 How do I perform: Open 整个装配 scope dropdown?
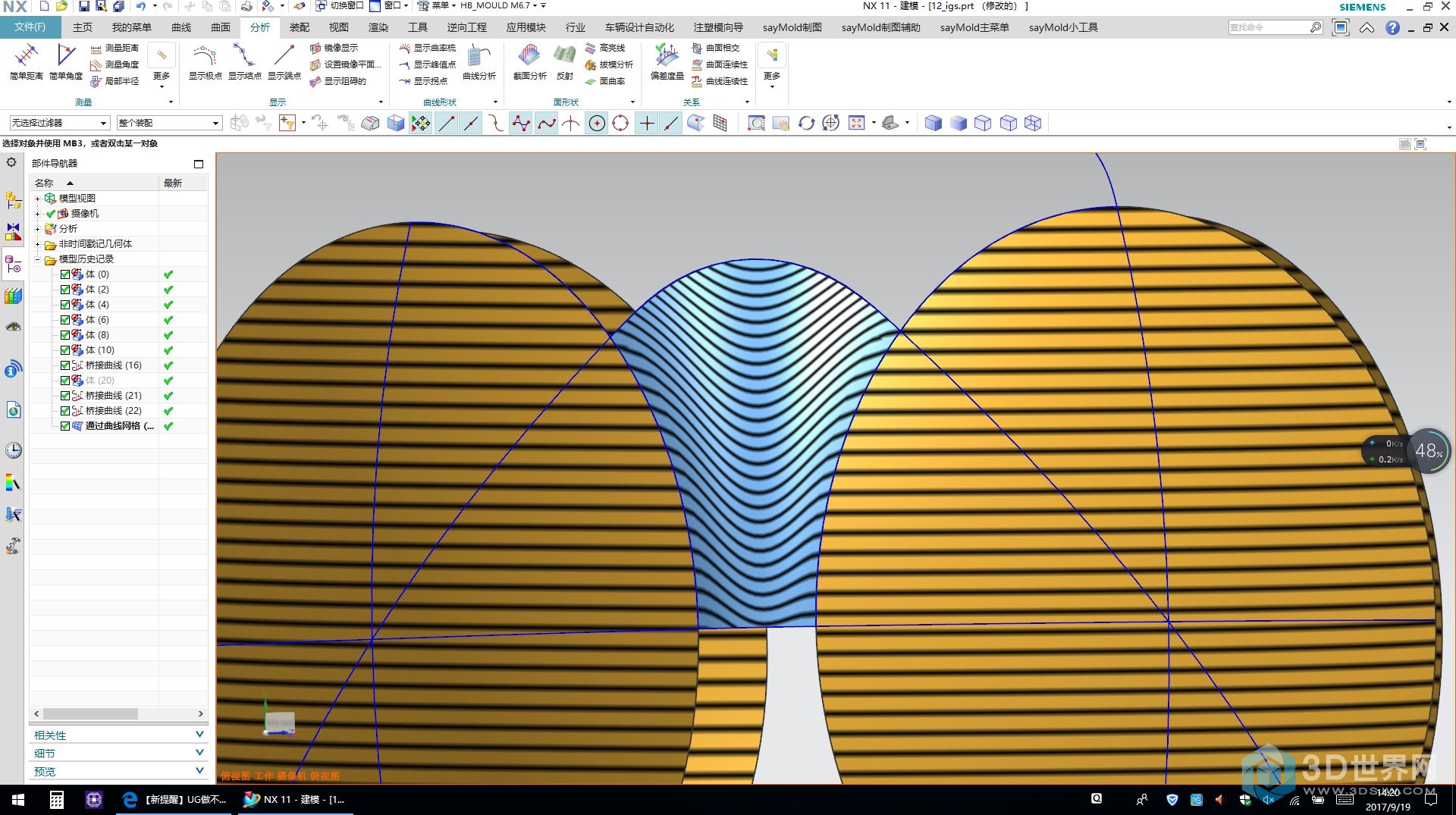(168, 123)
